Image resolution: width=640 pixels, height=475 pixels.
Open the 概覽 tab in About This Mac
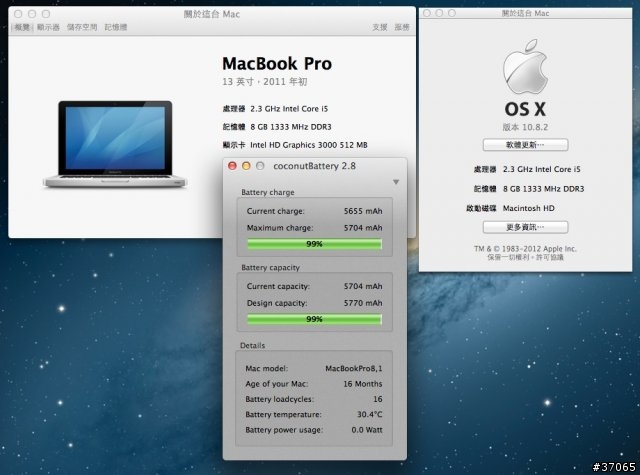click(22, 27)
